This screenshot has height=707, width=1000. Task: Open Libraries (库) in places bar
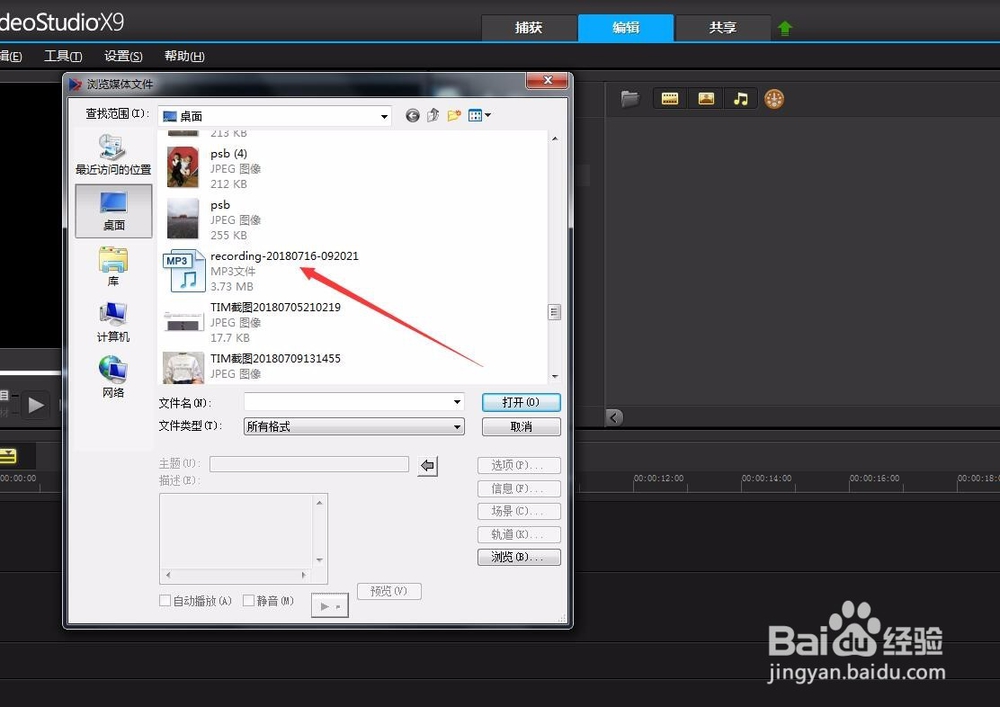coord(114,266)
